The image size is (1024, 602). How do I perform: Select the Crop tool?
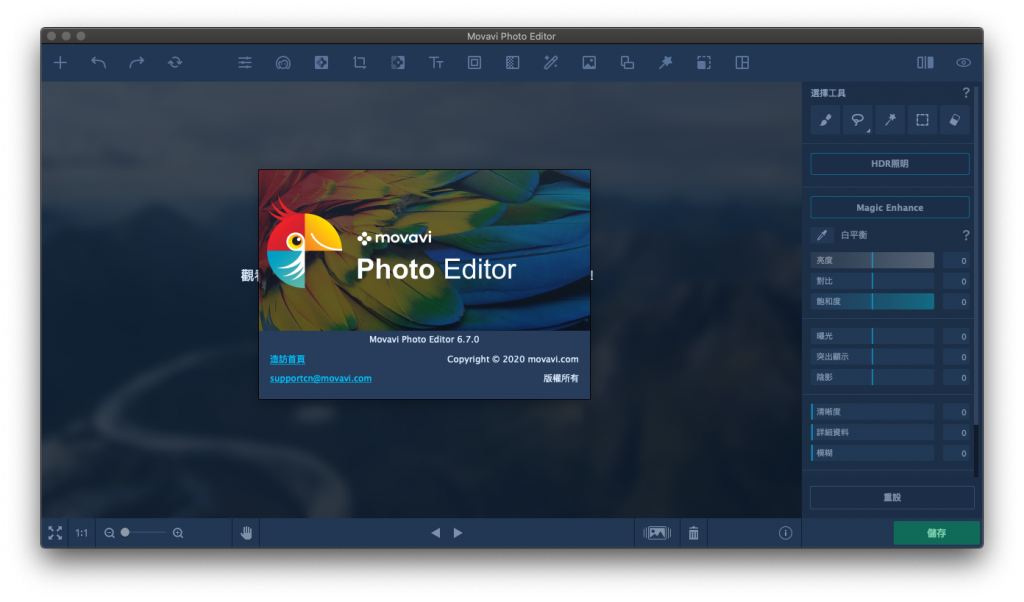click(359, 63)
